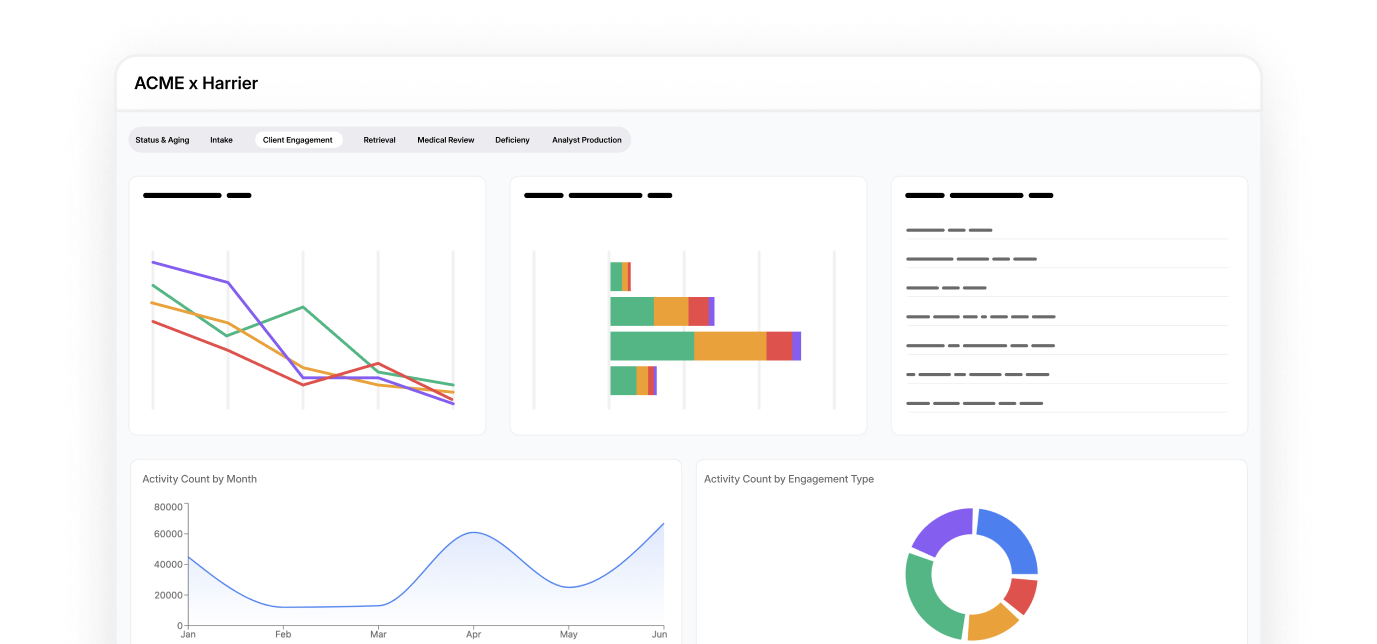
Task: Select the green segment of the donut chart
Action: (925, 598)
